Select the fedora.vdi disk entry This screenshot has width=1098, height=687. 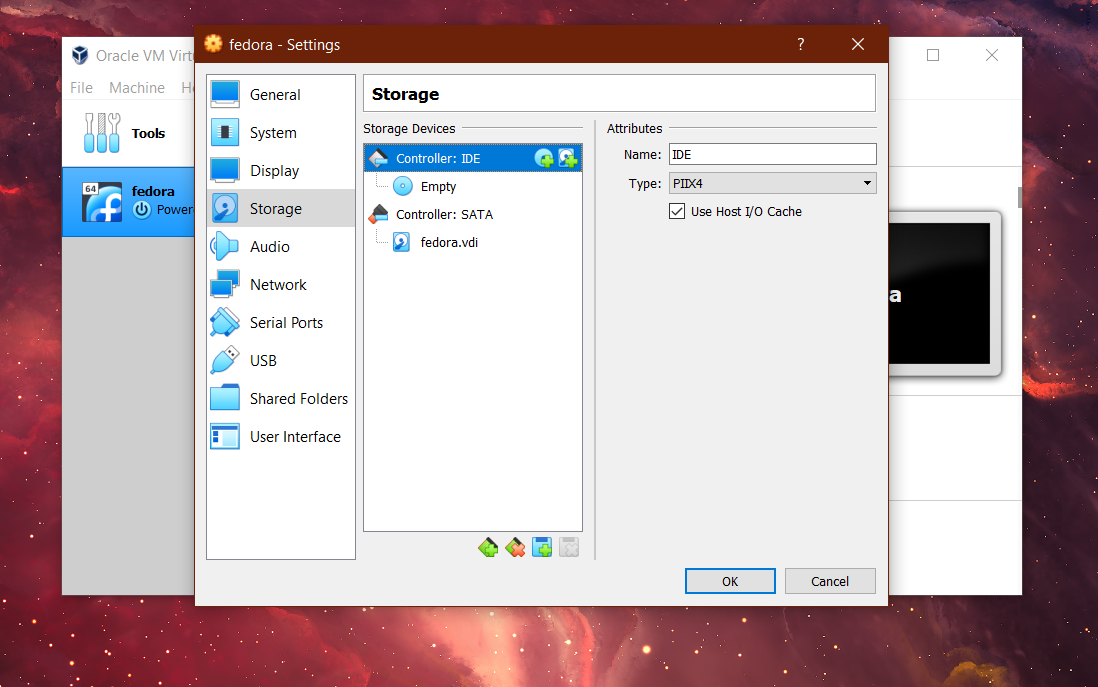[x=473, y=242]
